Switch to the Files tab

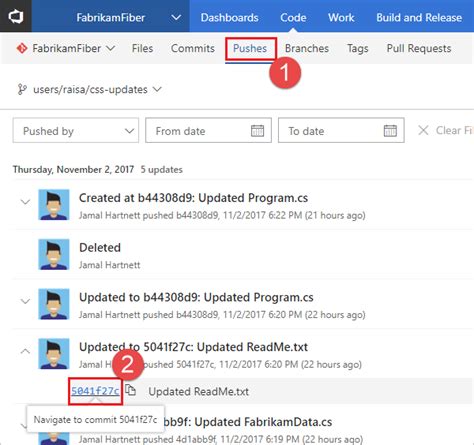[142, 48]
